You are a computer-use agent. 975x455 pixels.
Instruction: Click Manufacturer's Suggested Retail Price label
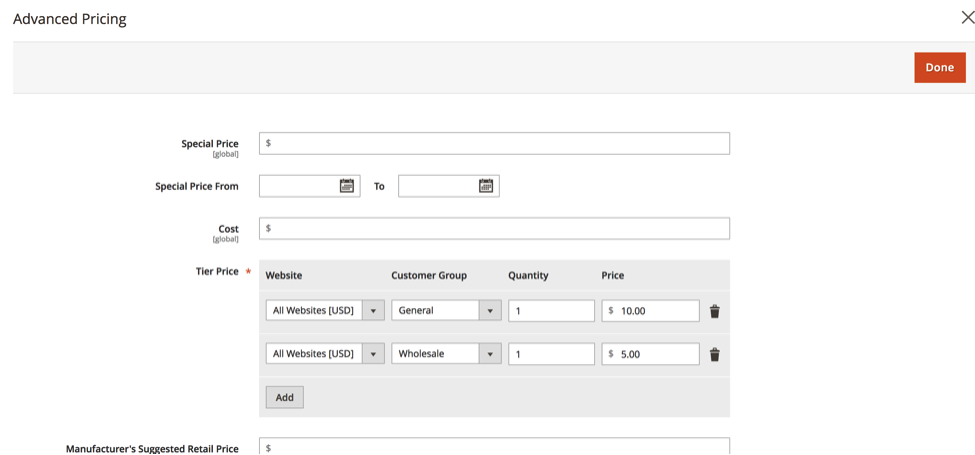tap(152, 449)
